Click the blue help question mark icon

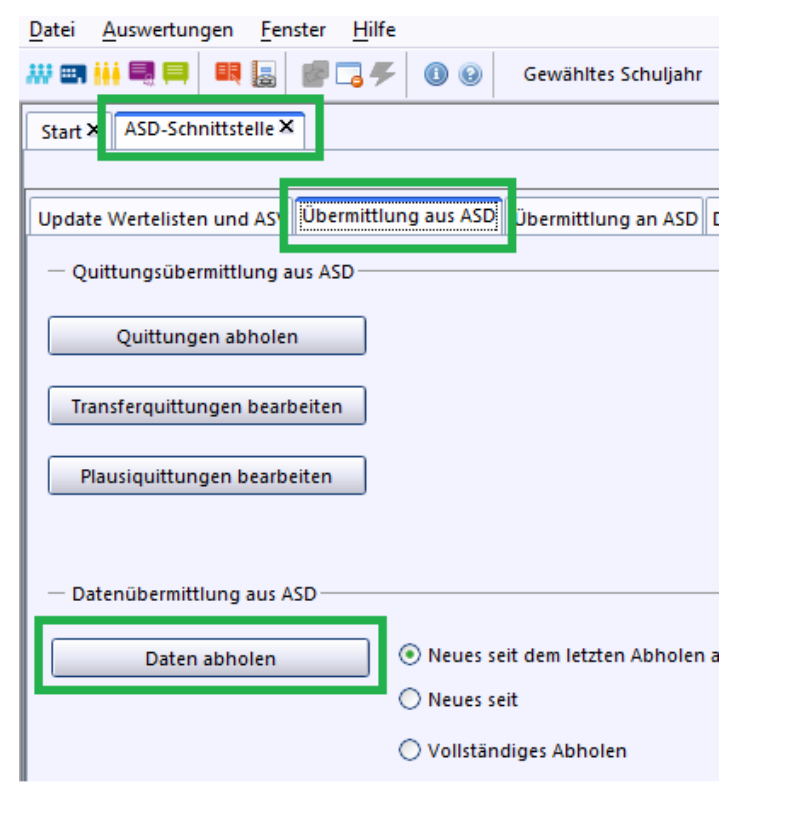click(470, 74)
